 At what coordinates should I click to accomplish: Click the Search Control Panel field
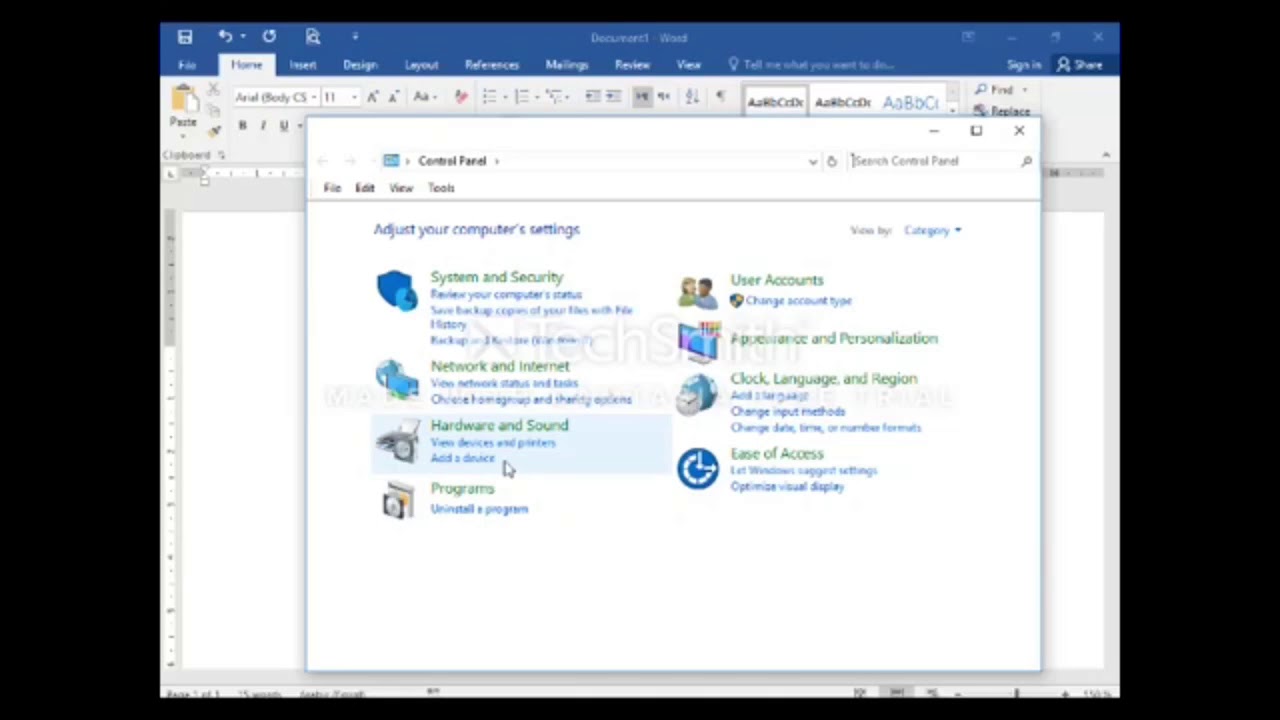940,161
